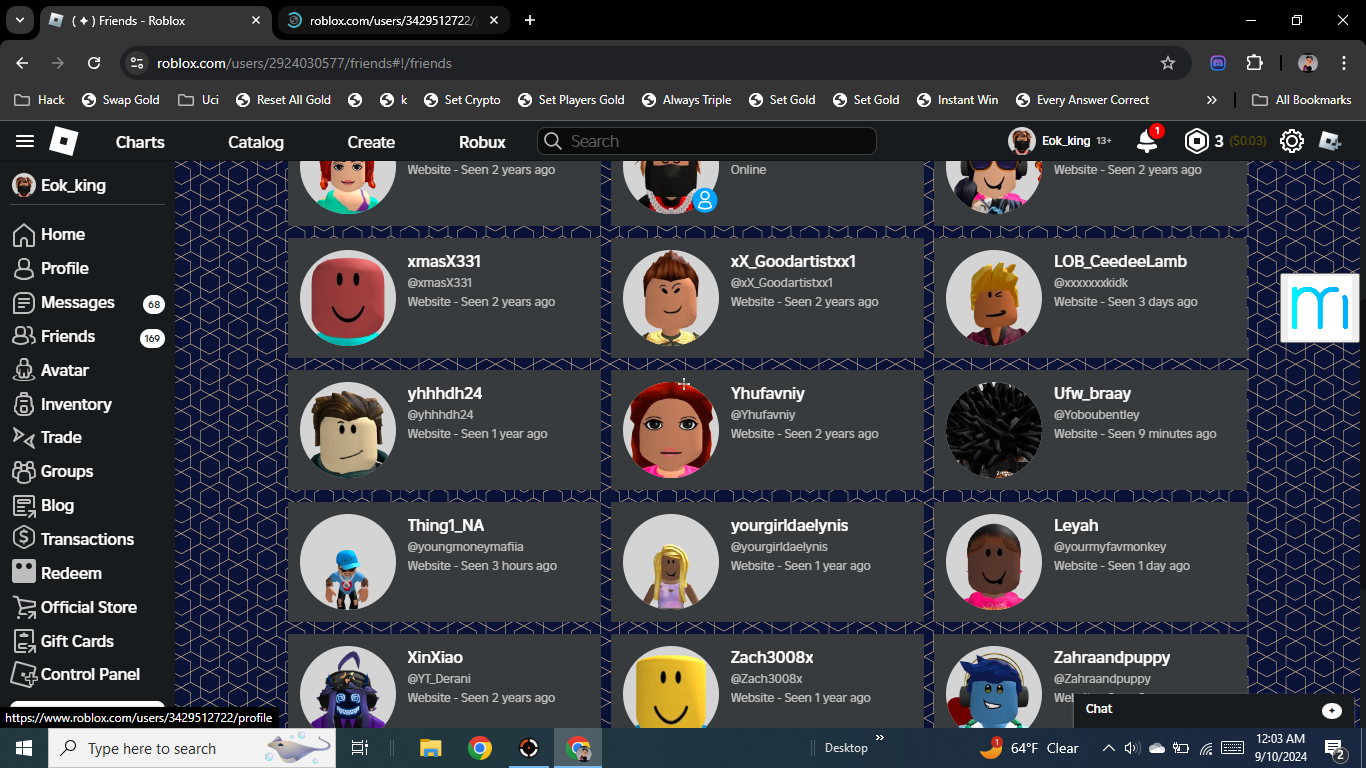Viewport: 1366px width, 768px height.
Task: Open Windows Start menu
Action: (x=23, y=748)
